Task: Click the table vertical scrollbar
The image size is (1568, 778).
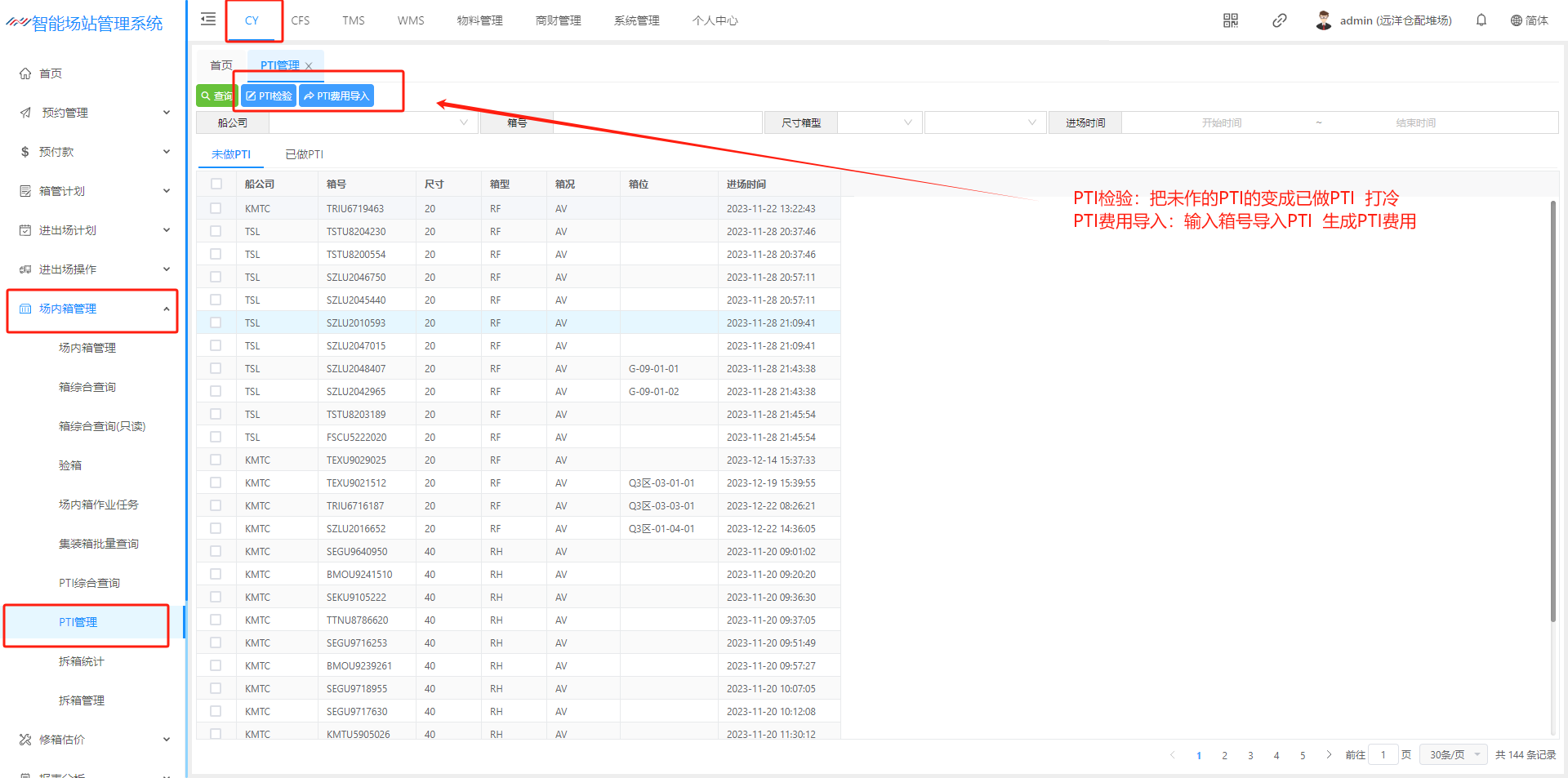Action: point(1552,408)
